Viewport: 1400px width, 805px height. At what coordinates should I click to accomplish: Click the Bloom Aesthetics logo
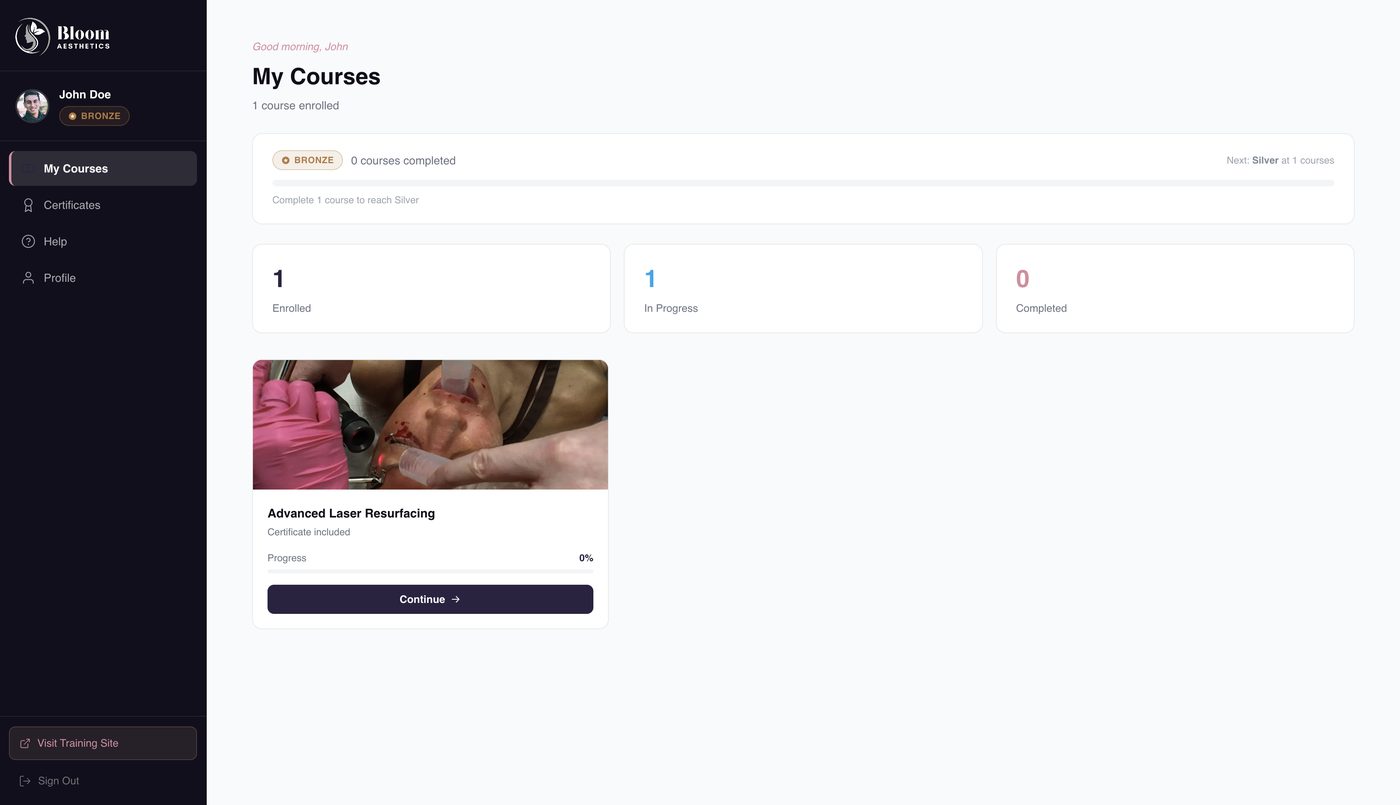click(x=63, y=36)
